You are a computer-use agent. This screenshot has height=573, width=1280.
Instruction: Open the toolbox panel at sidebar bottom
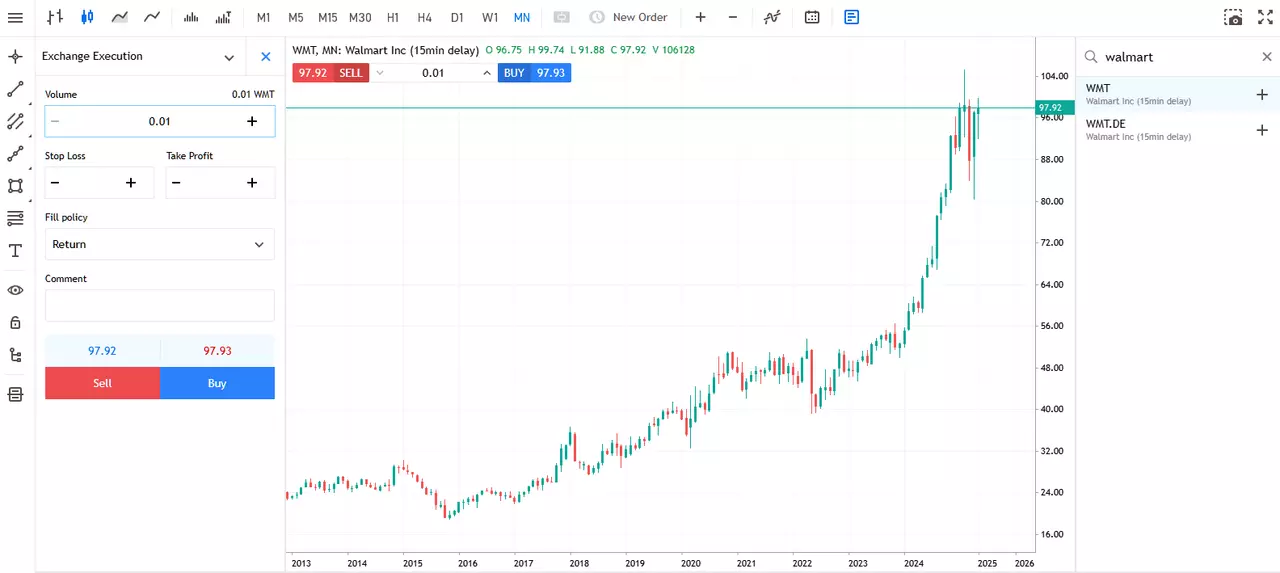pos(15,395)
